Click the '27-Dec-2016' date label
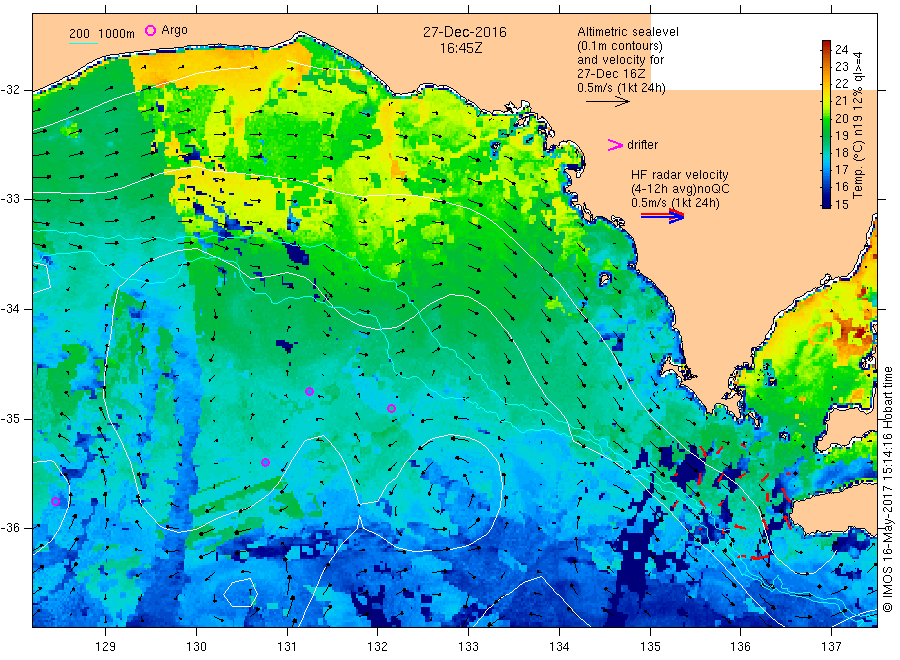 pos(465,32)
